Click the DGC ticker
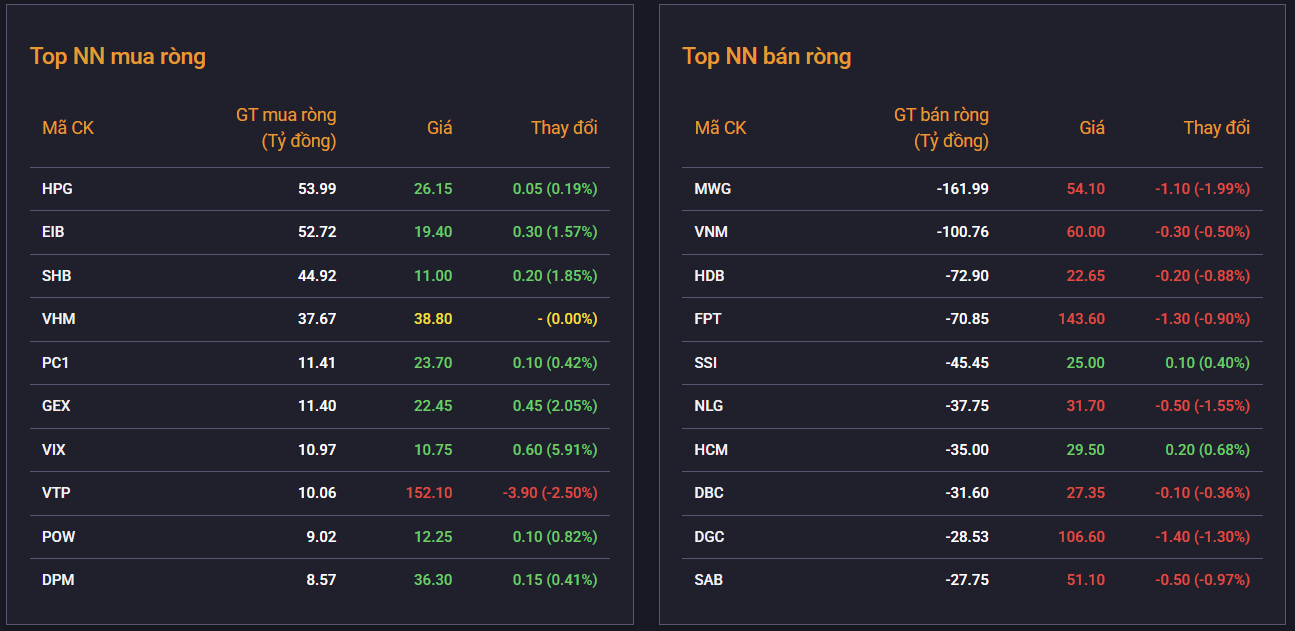Viewport: 1295px width, 631px height. click(710, 536)
